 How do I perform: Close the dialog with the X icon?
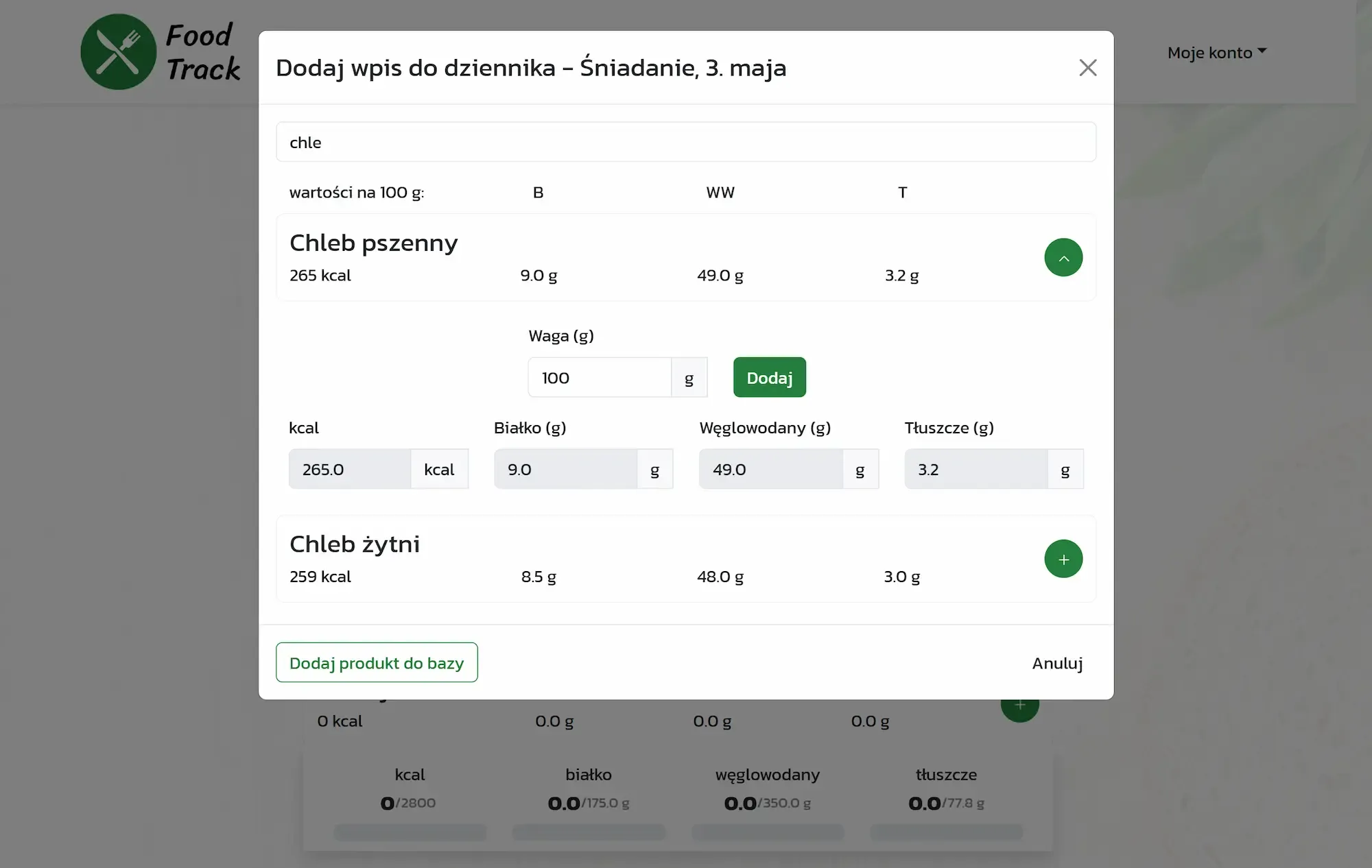(x=1087, y=67)
